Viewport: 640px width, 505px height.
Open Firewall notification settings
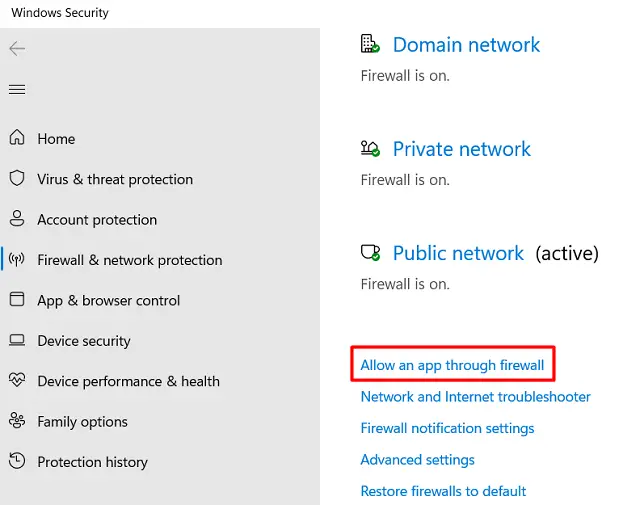tap(447, 428)
